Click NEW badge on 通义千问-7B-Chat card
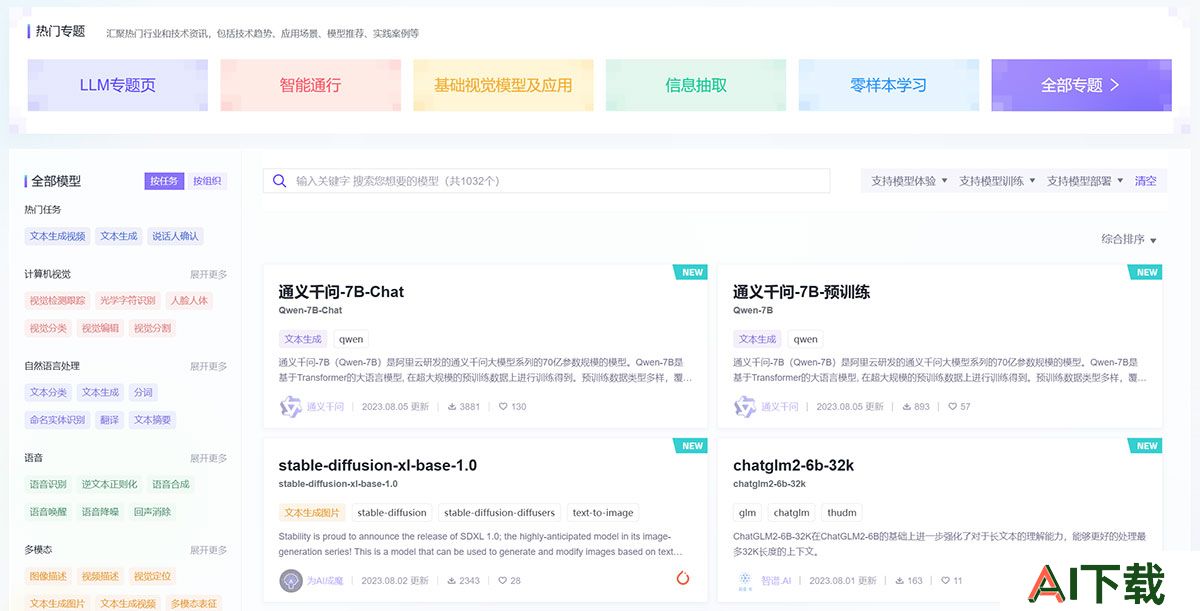 tap(691, 272)
